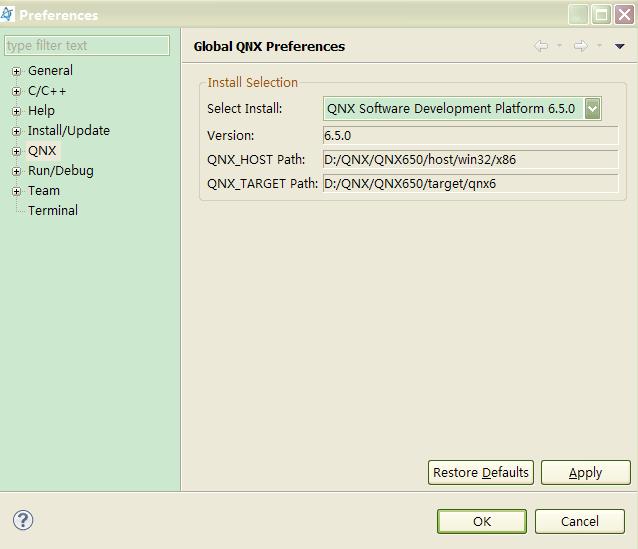Expand the Run/Debug tree node

(x=16, y=171)
